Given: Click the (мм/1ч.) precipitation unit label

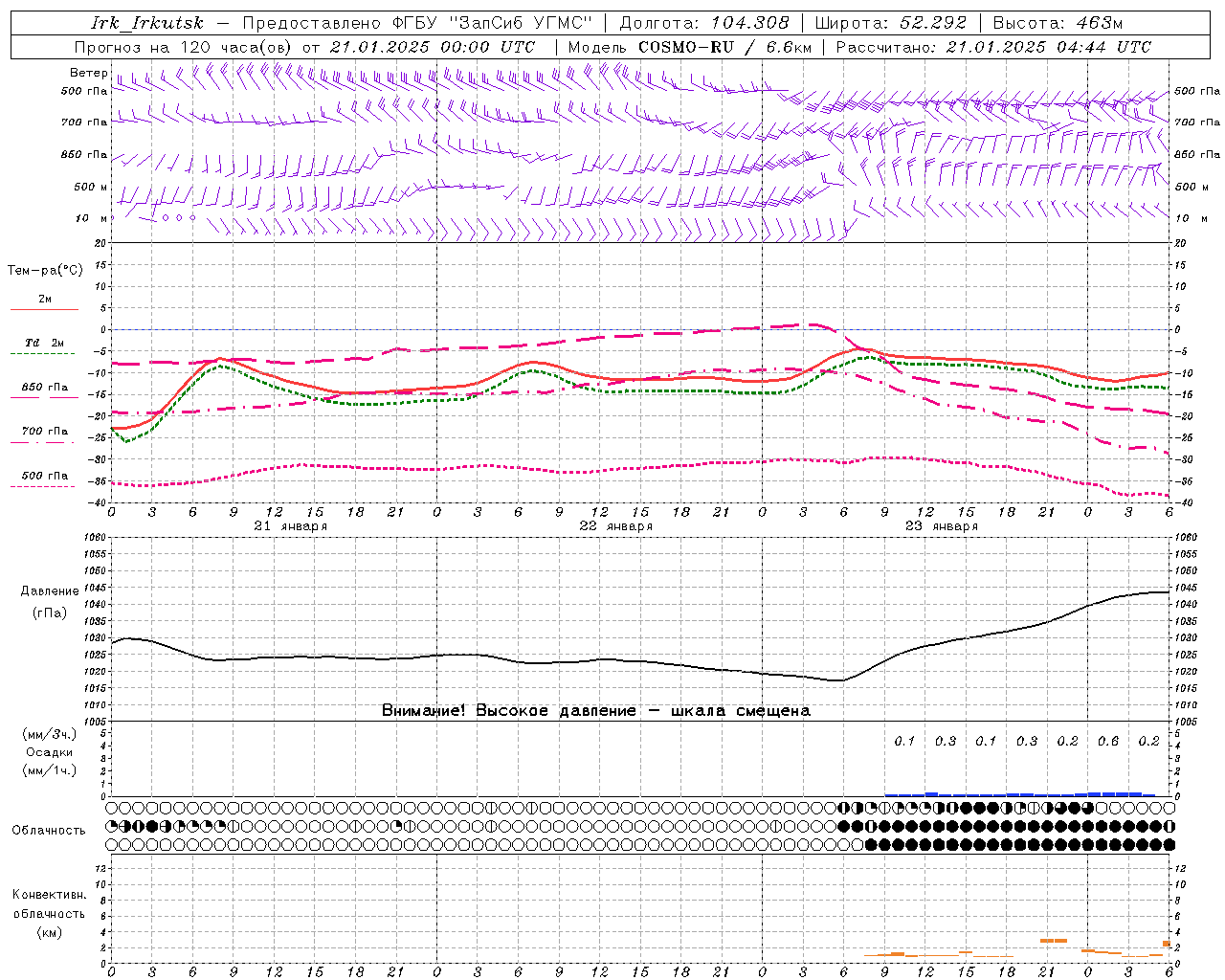Looking at the screenshot, I should pyautogui.click(x=50, y=770).
